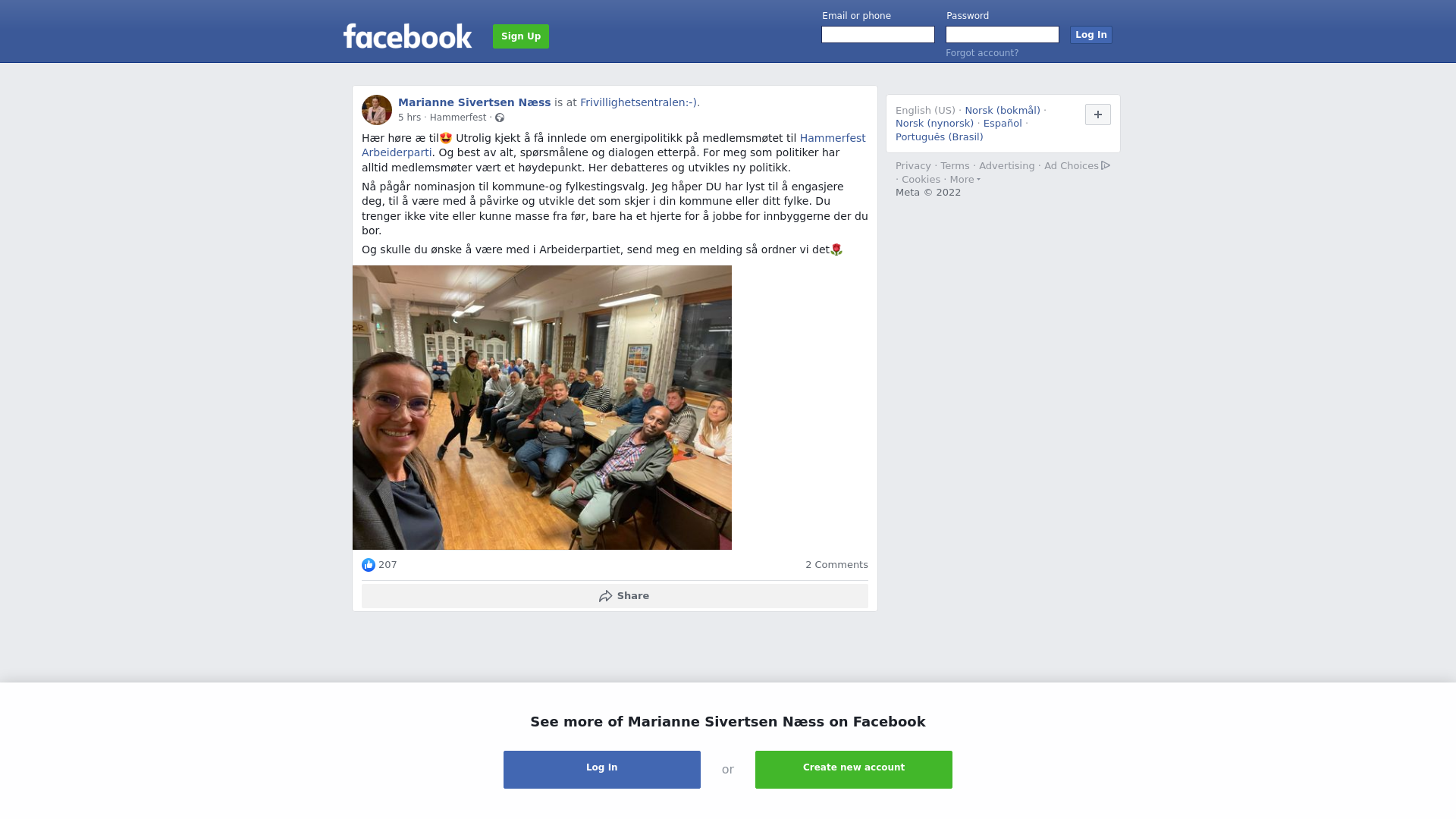Click the Facebook logo
Image resolution: width=1456 pixels, height=819 pixels.
tap(407, 36)
